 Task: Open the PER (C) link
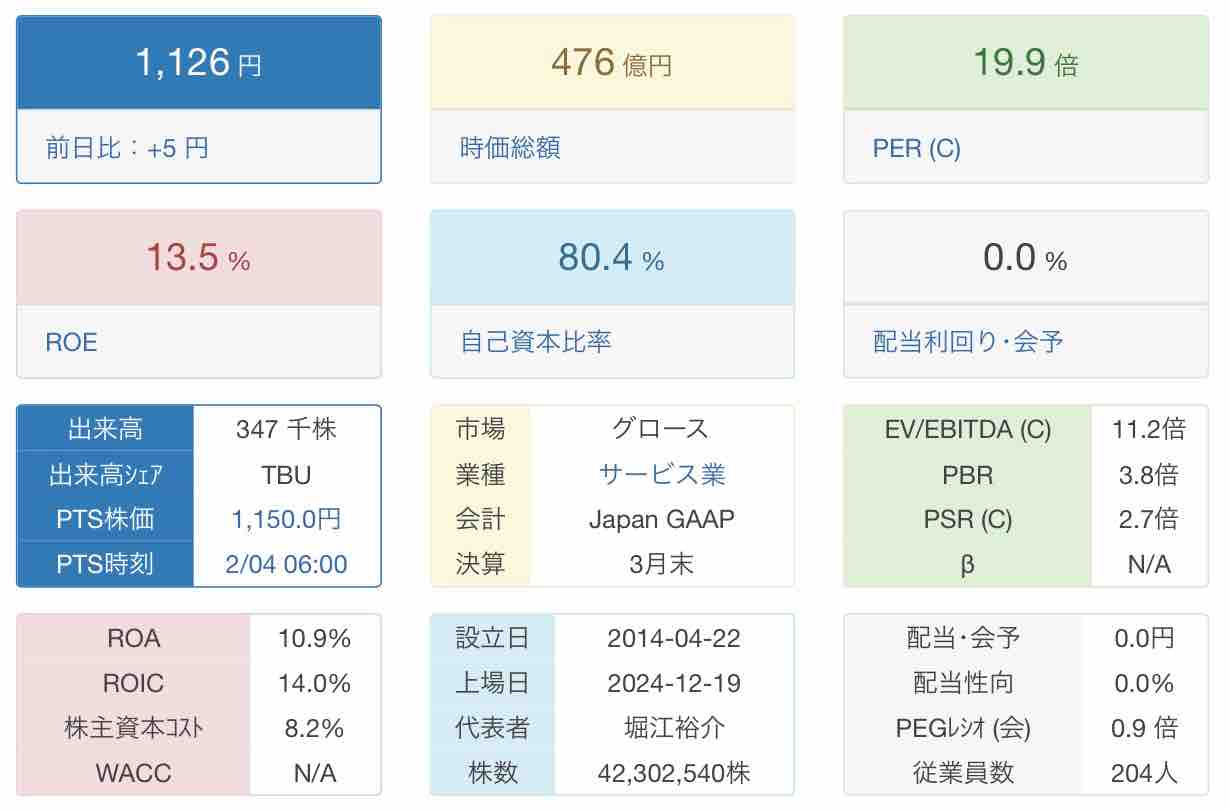click(916, 148)
